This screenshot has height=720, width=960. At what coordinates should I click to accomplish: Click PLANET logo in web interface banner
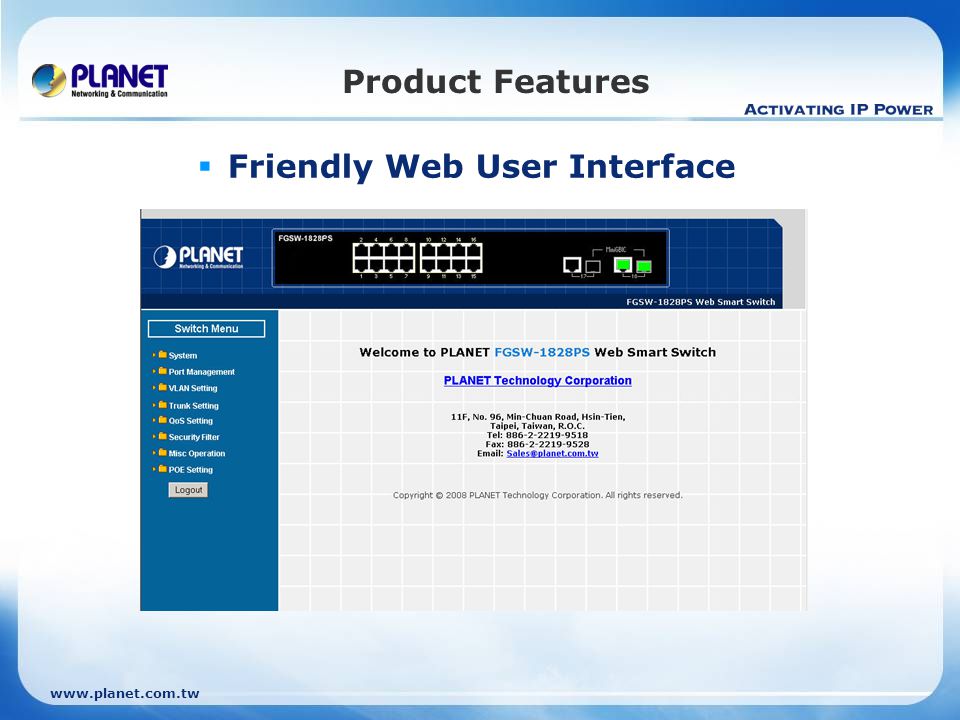[x=198, y=257]
